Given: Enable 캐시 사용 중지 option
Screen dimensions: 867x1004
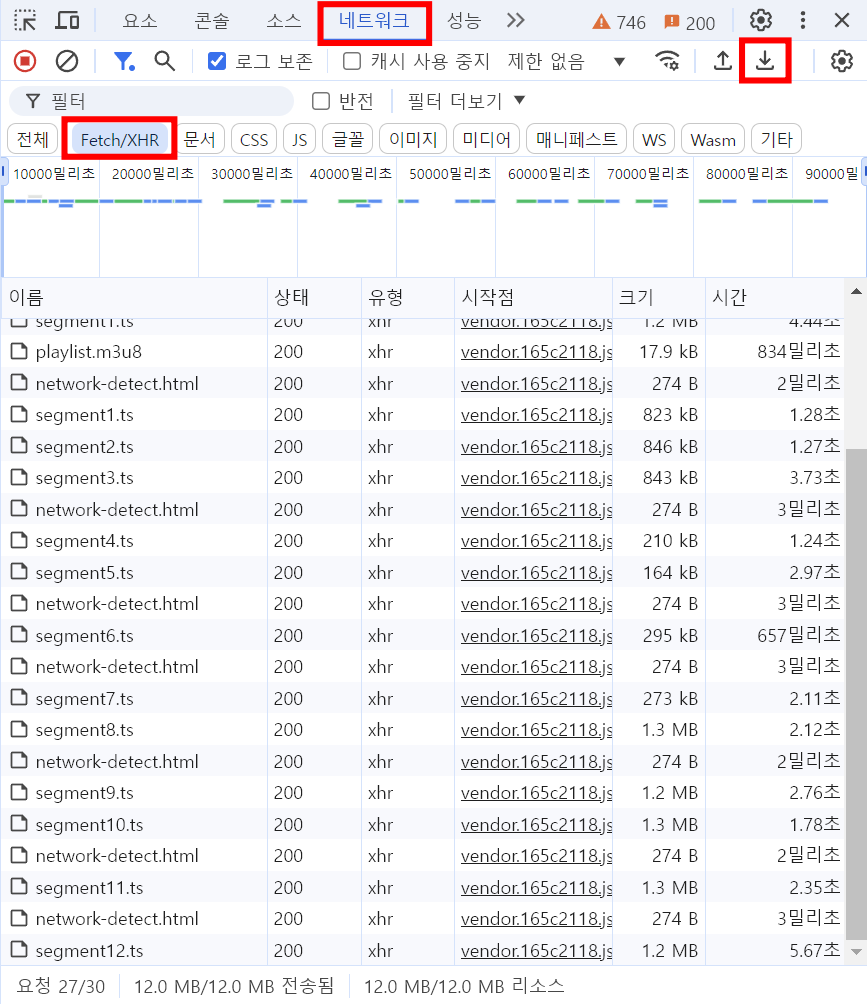Looking at the screenshot, I should (352, 61).
